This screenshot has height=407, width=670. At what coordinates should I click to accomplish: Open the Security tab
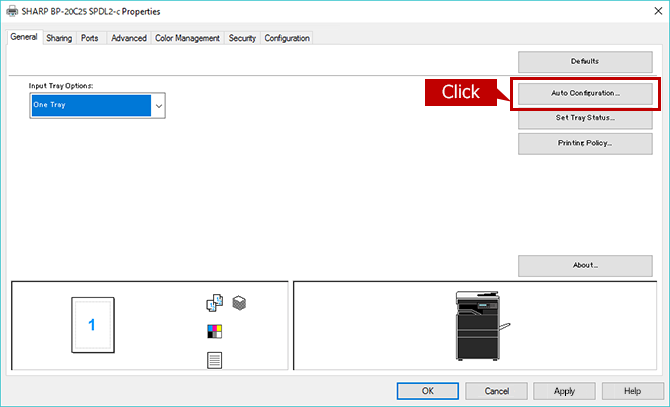tap(242, 38)
